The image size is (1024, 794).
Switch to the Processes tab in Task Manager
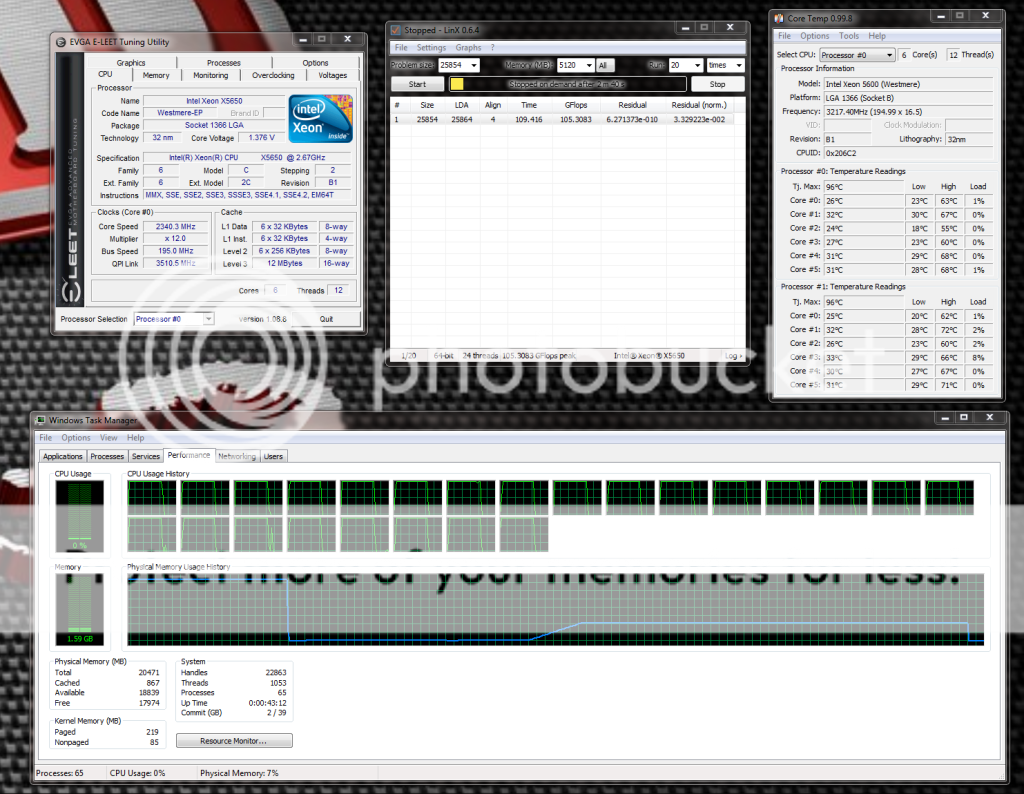[107, 456]
